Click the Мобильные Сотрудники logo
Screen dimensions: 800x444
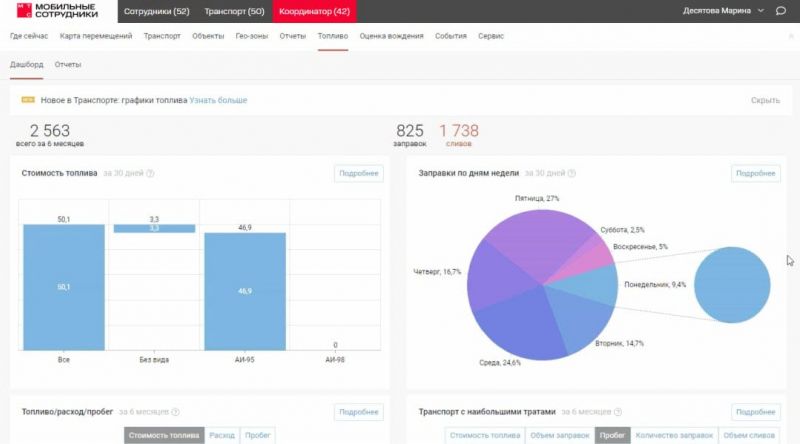coord(56,11)
